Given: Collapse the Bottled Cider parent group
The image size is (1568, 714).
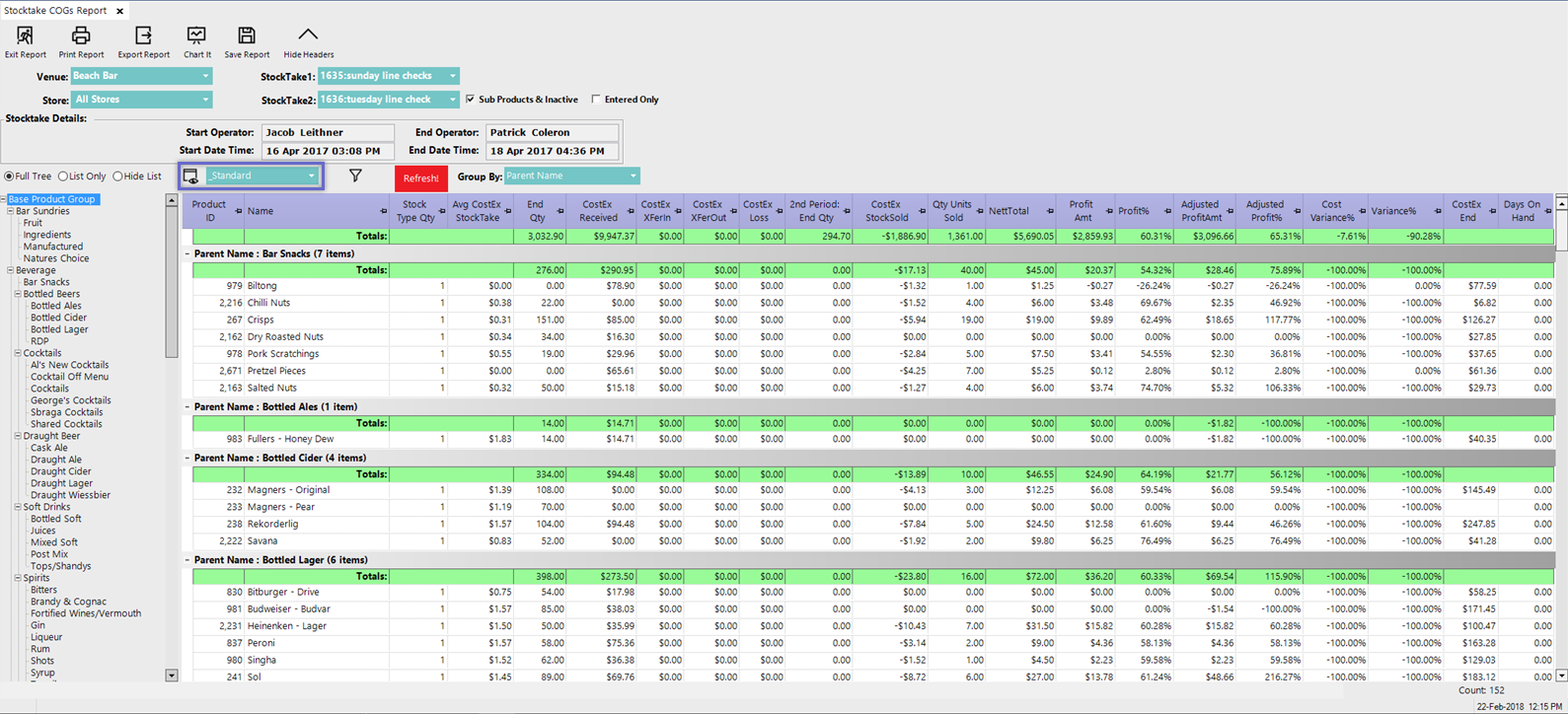Looking at the screenshot, I should pyautogui.click(x=187, y=458).
